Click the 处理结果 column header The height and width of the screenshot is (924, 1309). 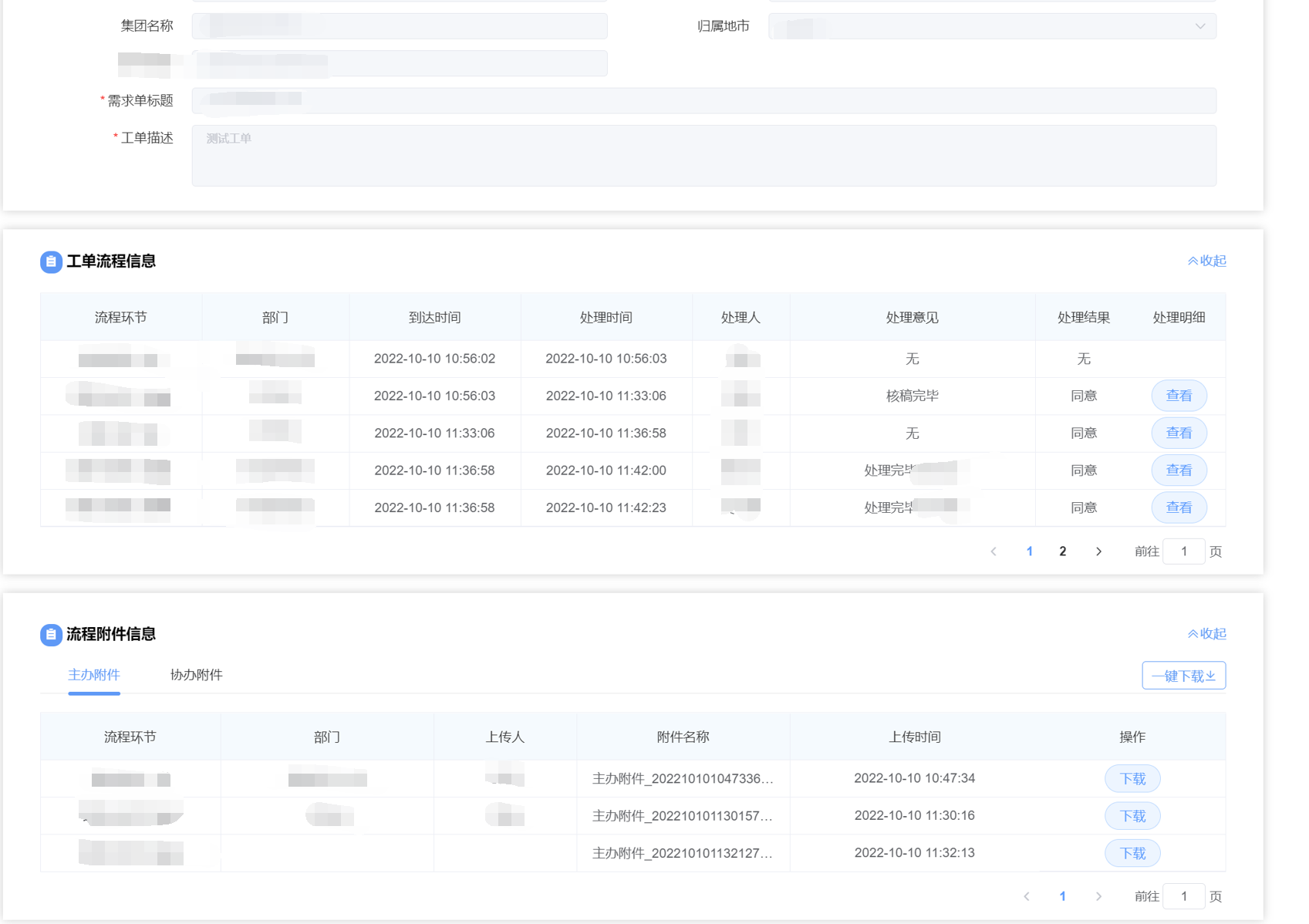[x=1084, y=318]
